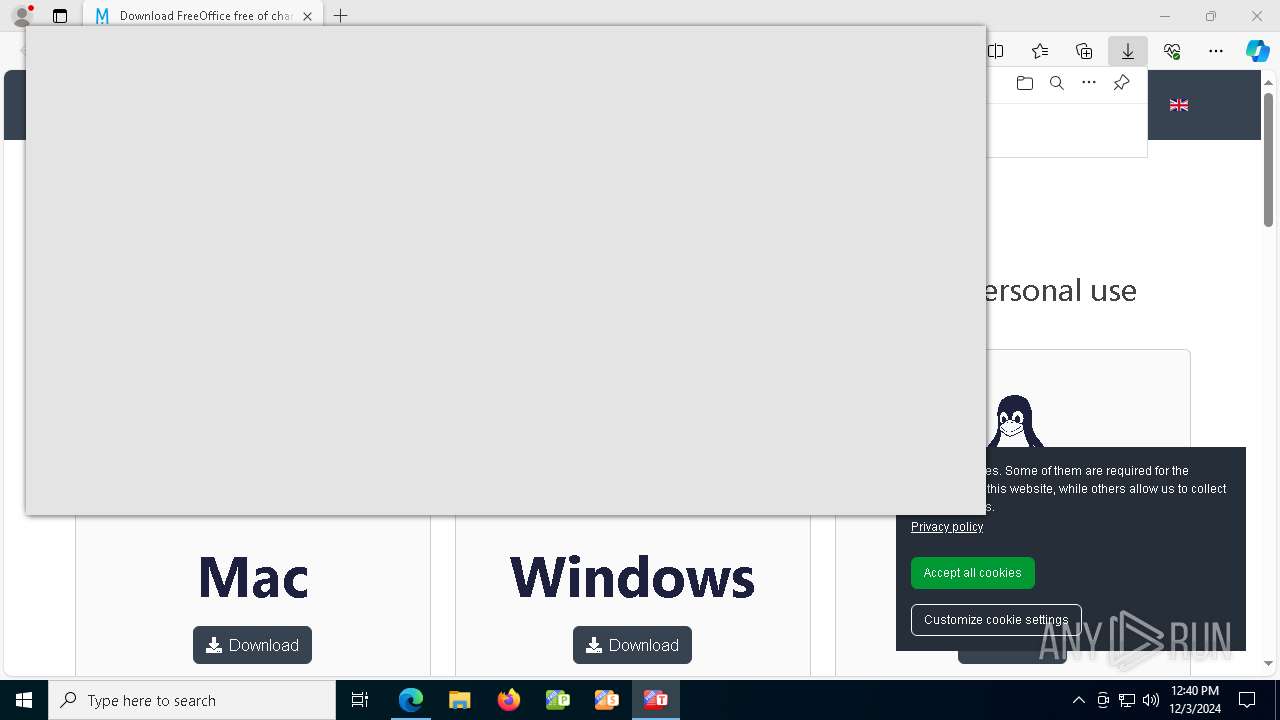
Task: Select the Download FreeOffice tab
Action: coord(203,16)
